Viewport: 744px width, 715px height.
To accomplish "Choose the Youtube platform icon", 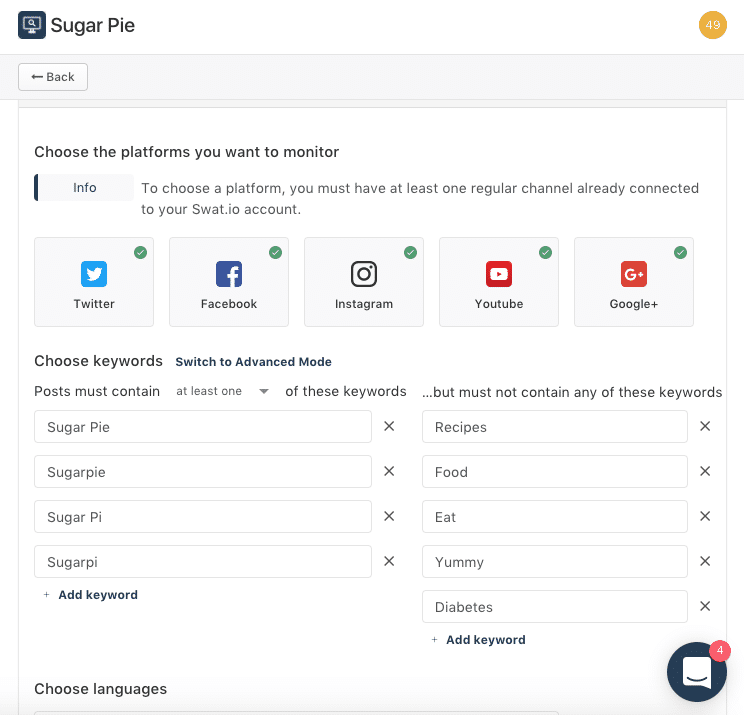I will point(499,274).
